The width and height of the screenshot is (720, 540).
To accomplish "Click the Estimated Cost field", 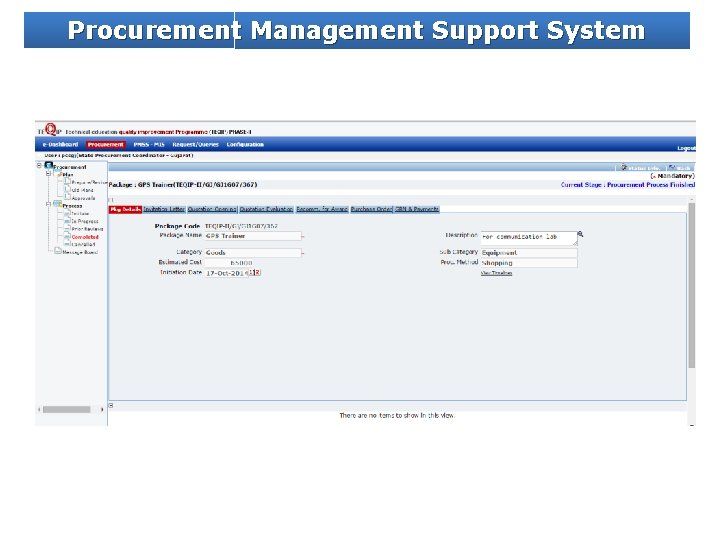I will tap(229, 263).
